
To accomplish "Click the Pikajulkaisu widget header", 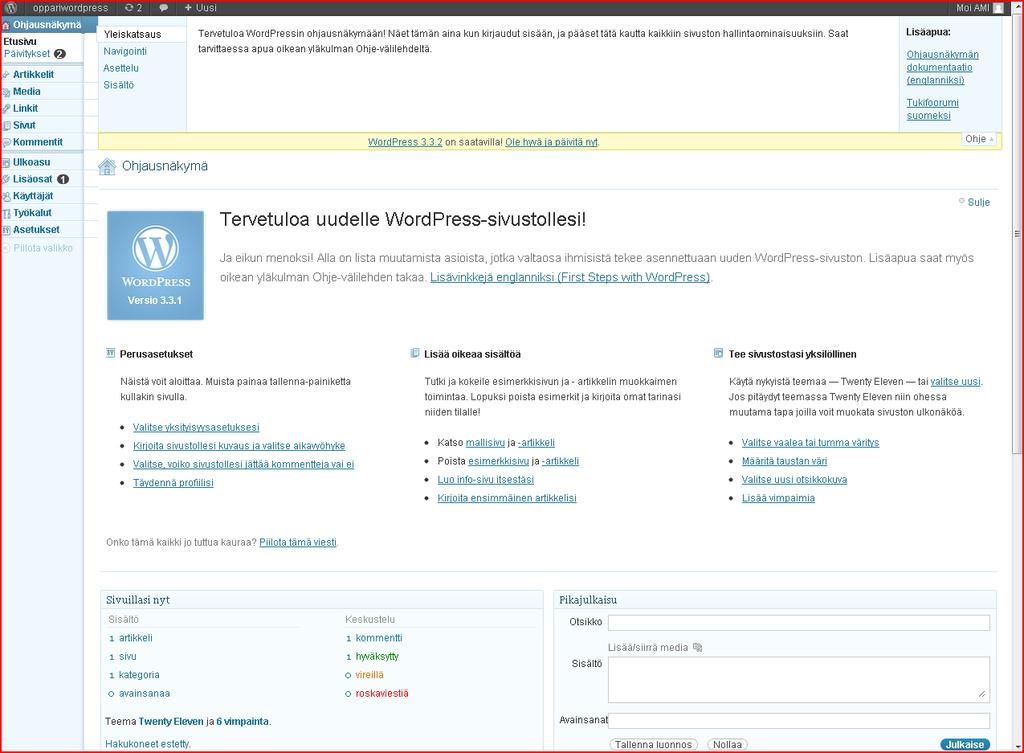I will point(775,600).
